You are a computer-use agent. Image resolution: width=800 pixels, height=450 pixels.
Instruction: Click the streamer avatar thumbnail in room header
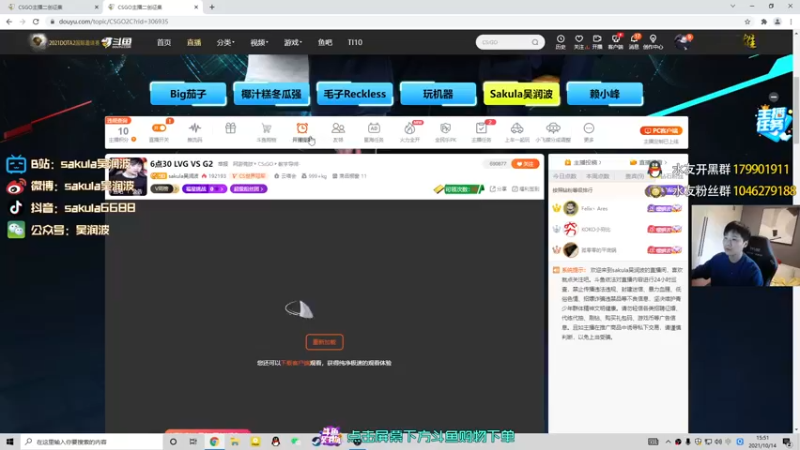pyautogui.click(x=128, y=177)
